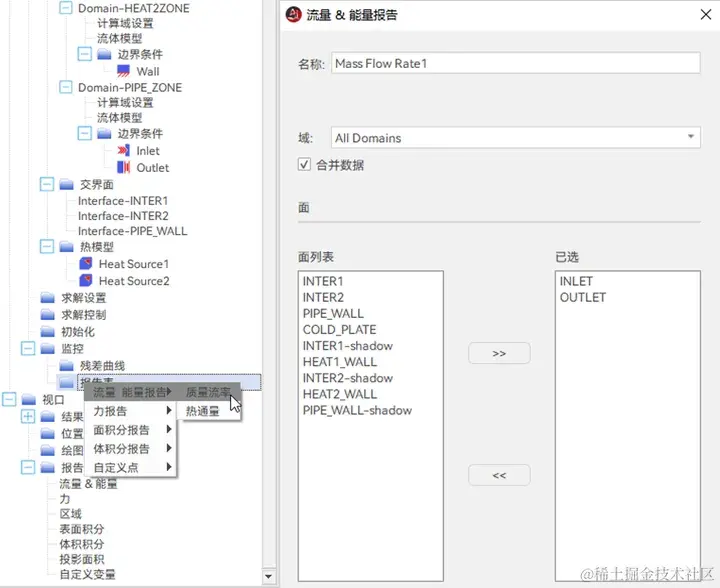The image size is (720, 588).
Task: Choose 质量流率 from the submenu
Action: [208, 392]
